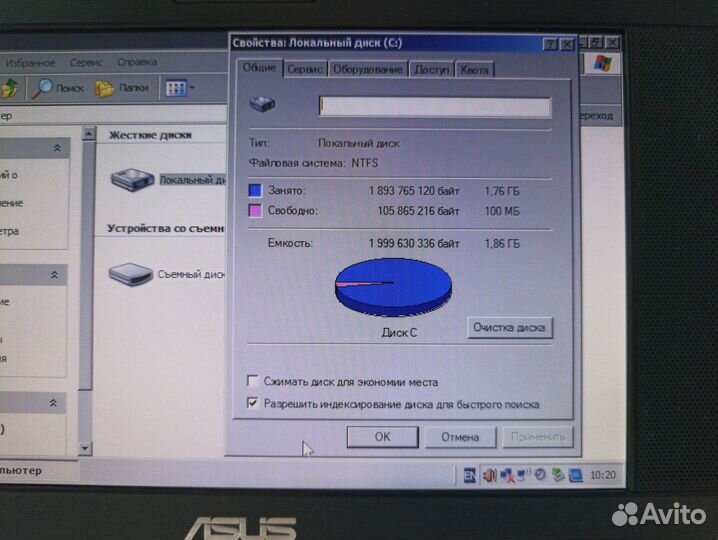Viewport: 718px width, 540px height.
Task: Expand the Views dropdown arrow
Action: pos(192,87)
